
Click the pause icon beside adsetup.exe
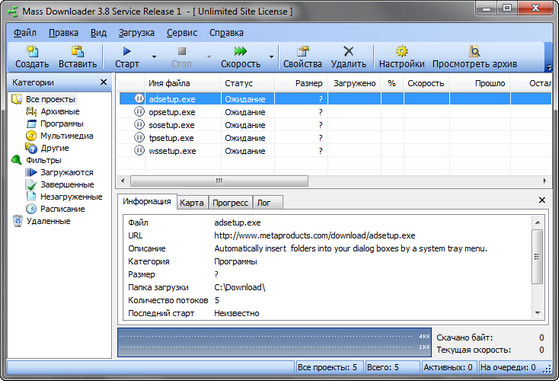tap(139, 99)
